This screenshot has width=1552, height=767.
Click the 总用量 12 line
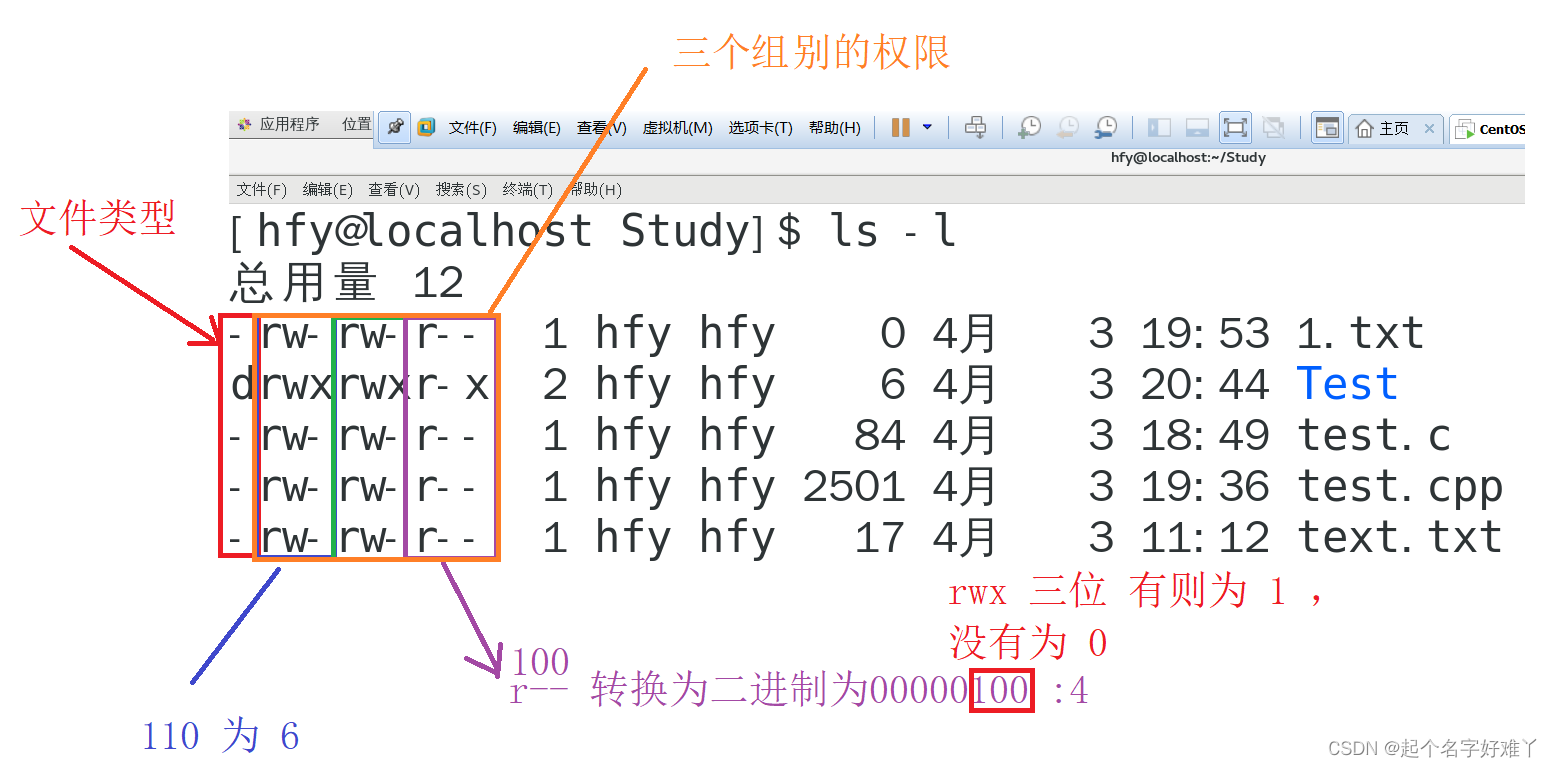click(347, 284)
